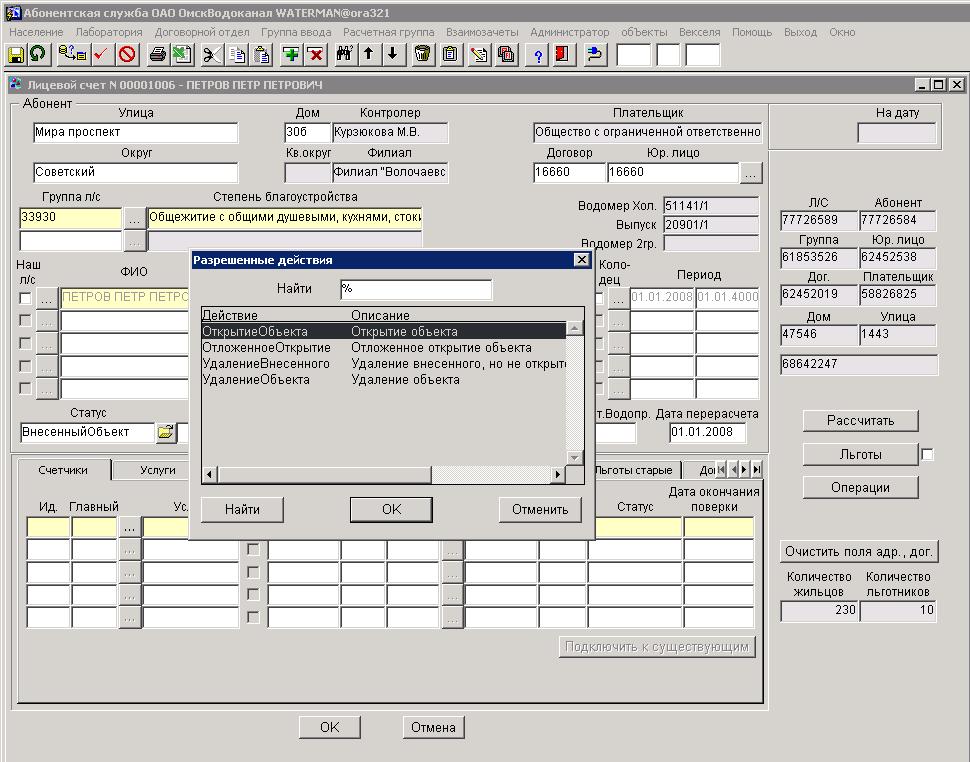Screen dimensions: 970x762
Task: Check the first Наш л/с checkbox
Action: tap(26, 298)
